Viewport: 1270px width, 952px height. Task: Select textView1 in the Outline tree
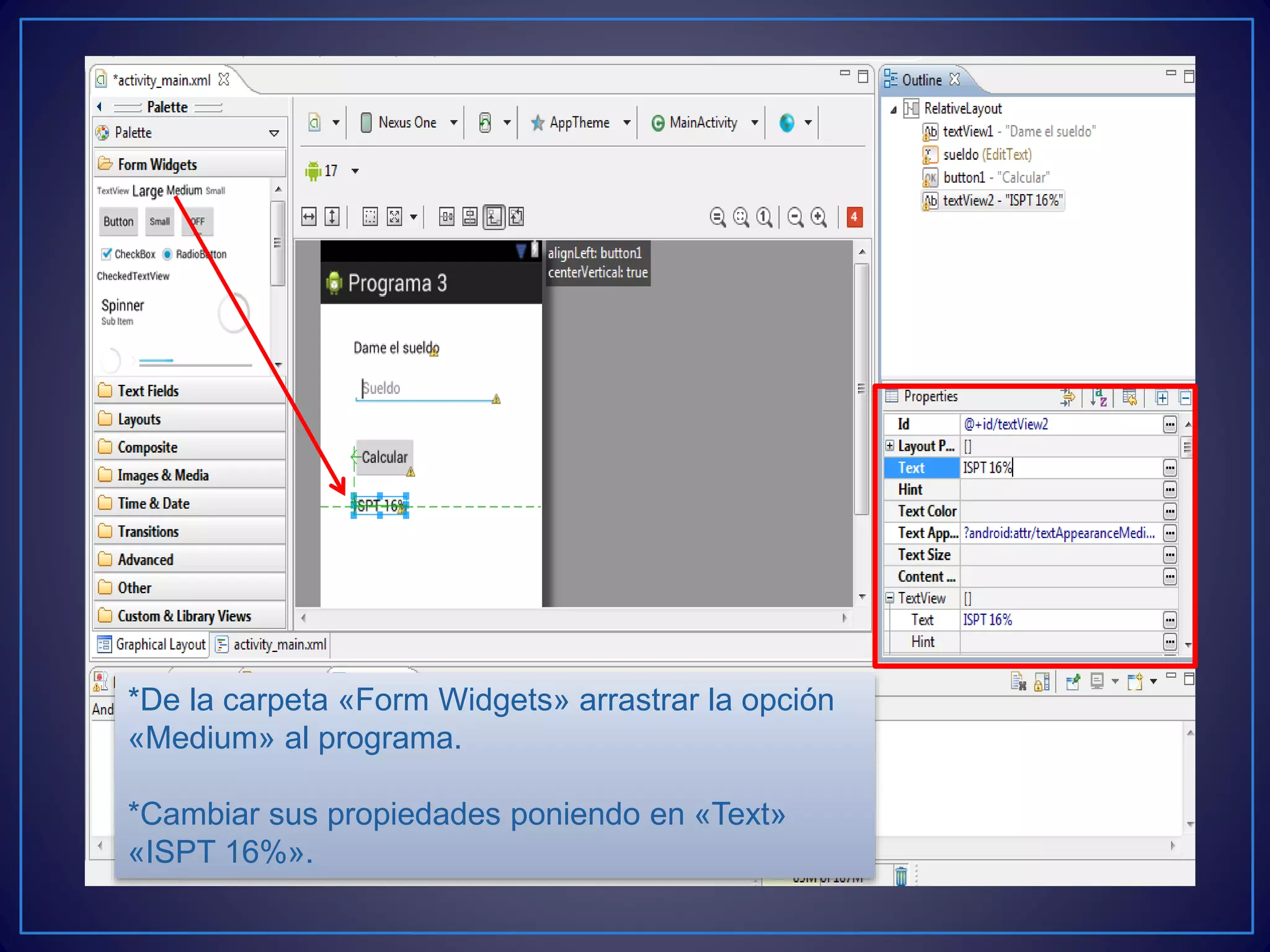(x=1009, y=131)
